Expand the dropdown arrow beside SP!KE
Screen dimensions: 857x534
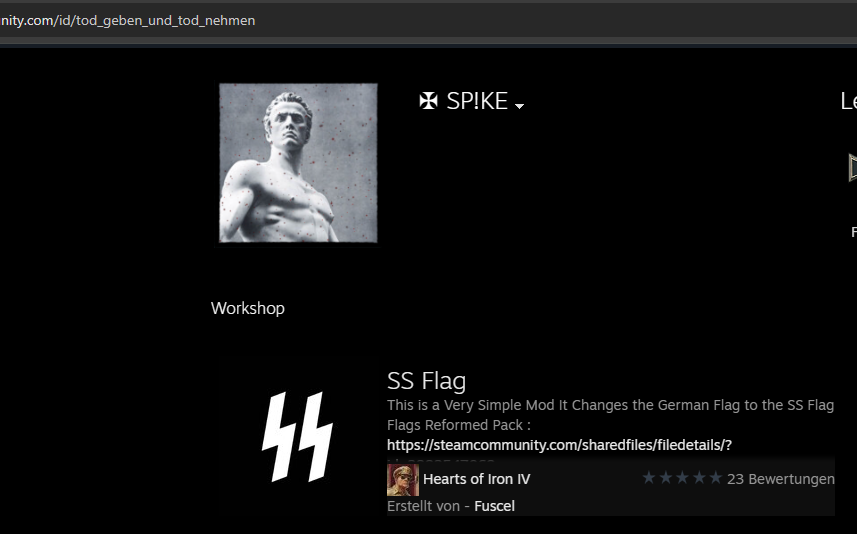519,106
